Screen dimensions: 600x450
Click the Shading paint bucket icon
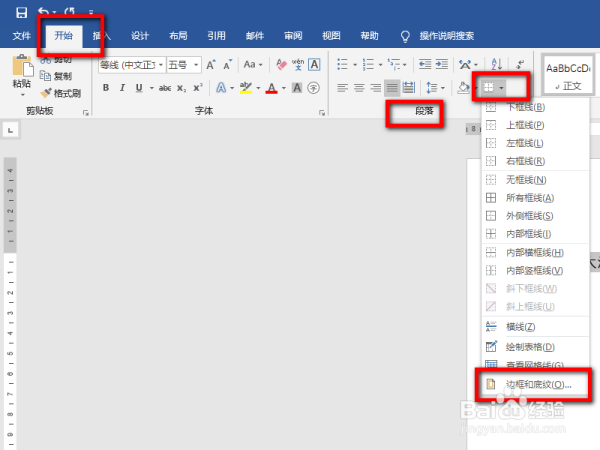464,88
